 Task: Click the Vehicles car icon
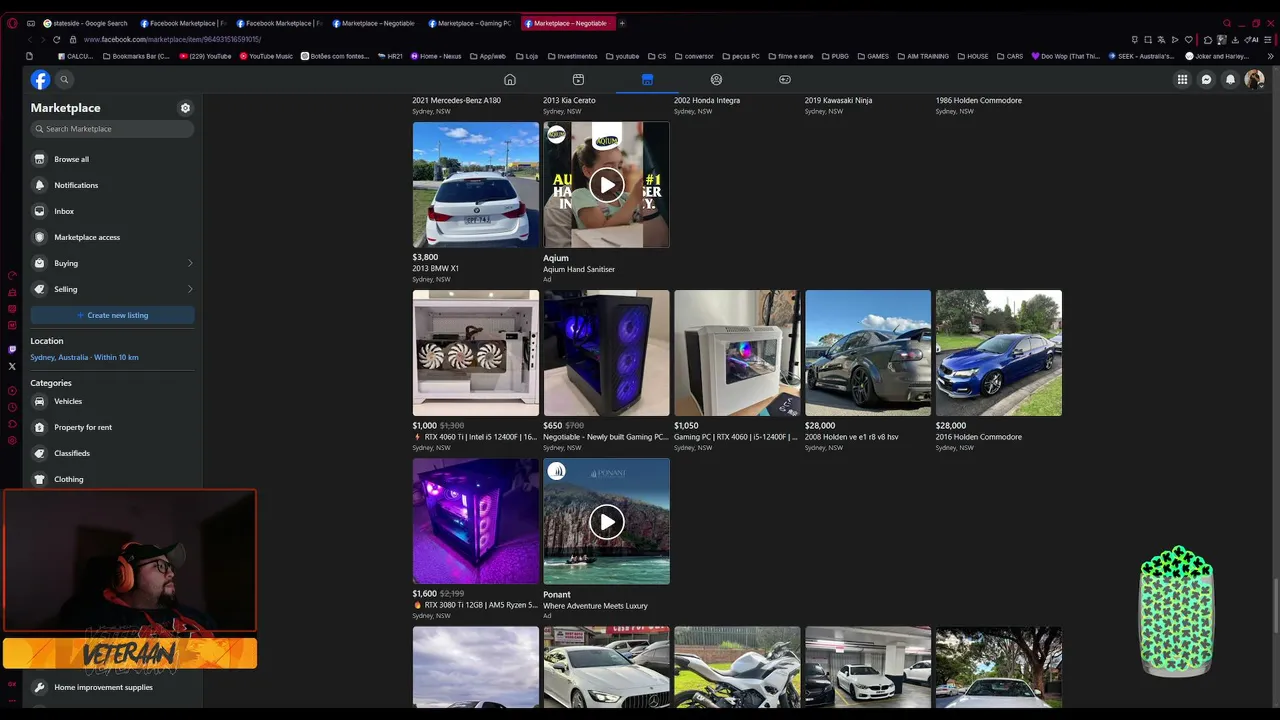(x=40, y=401)
